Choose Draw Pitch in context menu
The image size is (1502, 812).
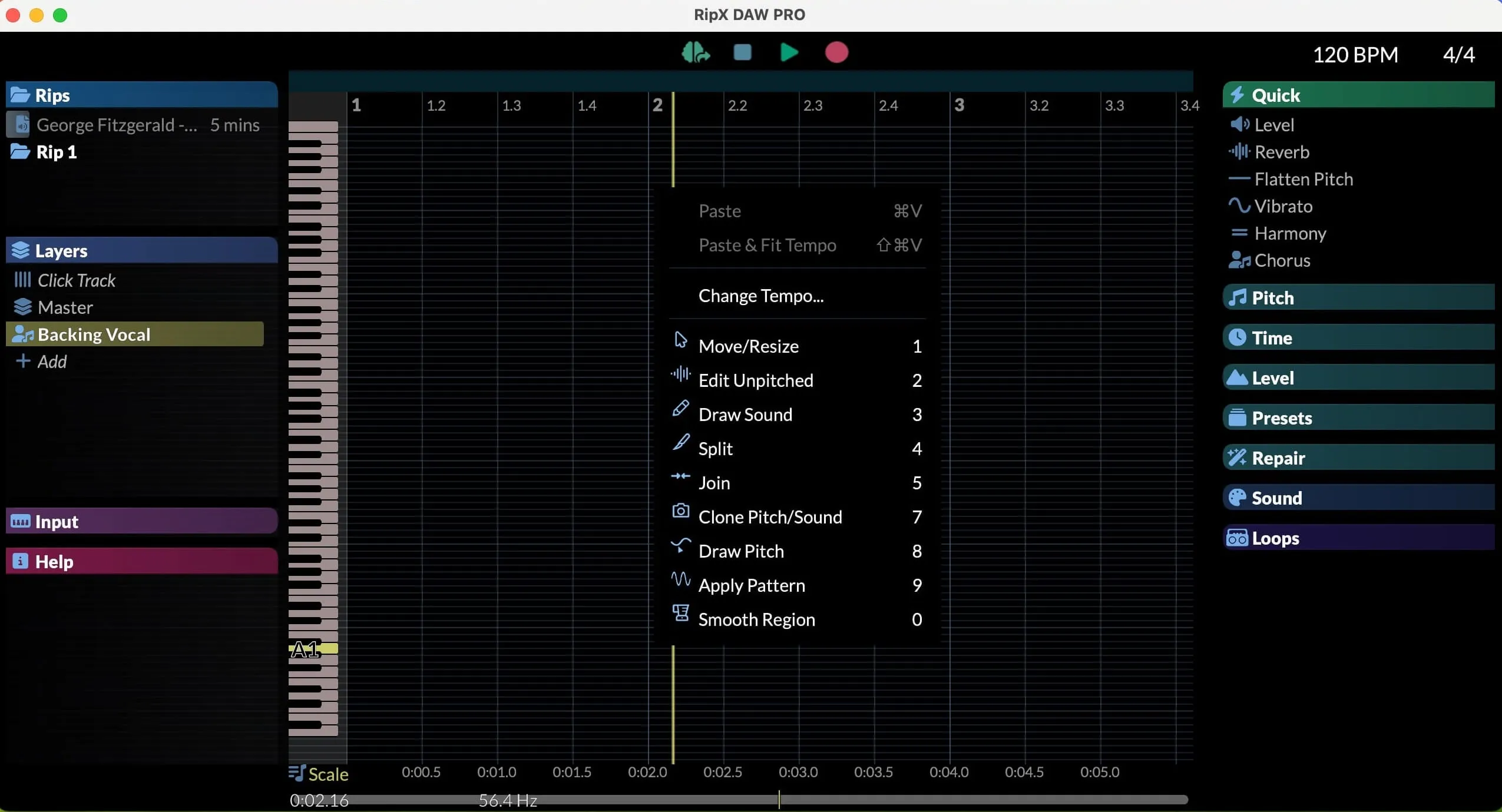click(740, 551)
